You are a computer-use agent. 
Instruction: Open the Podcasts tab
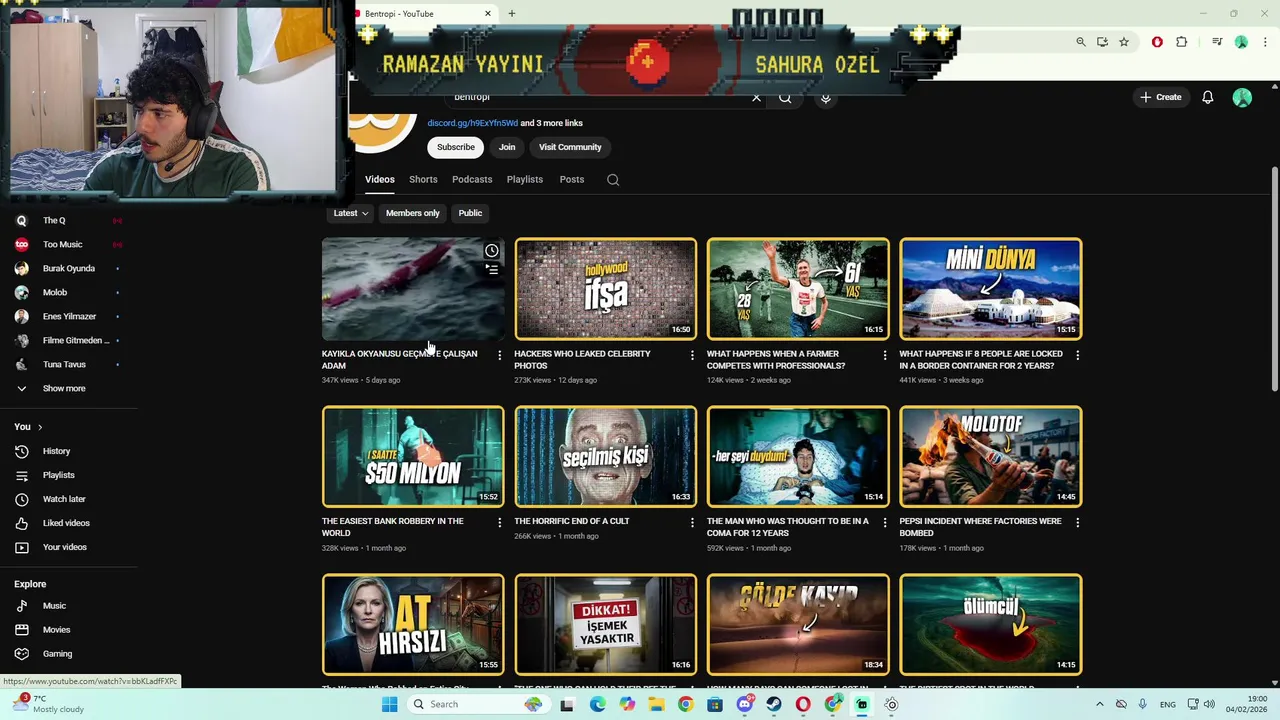(472, 180)
